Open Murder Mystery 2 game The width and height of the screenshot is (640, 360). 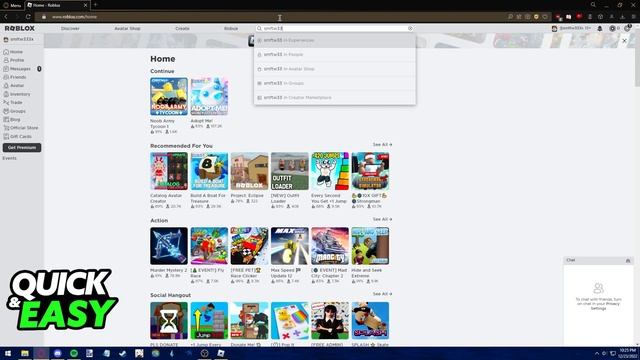(169, 246)
